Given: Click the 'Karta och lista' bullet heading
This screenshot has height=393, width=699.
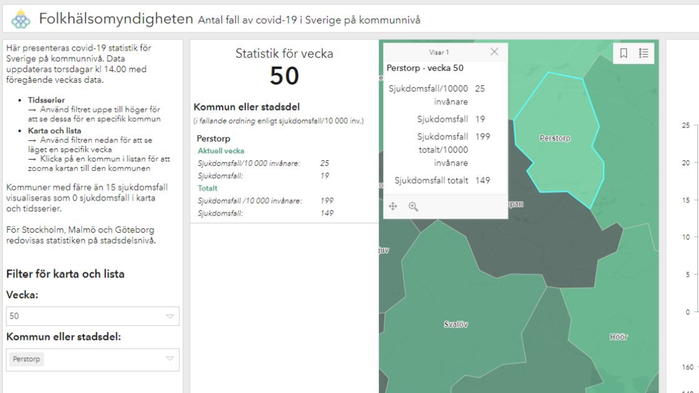Looking at the screenshot, I should (54, 131).
